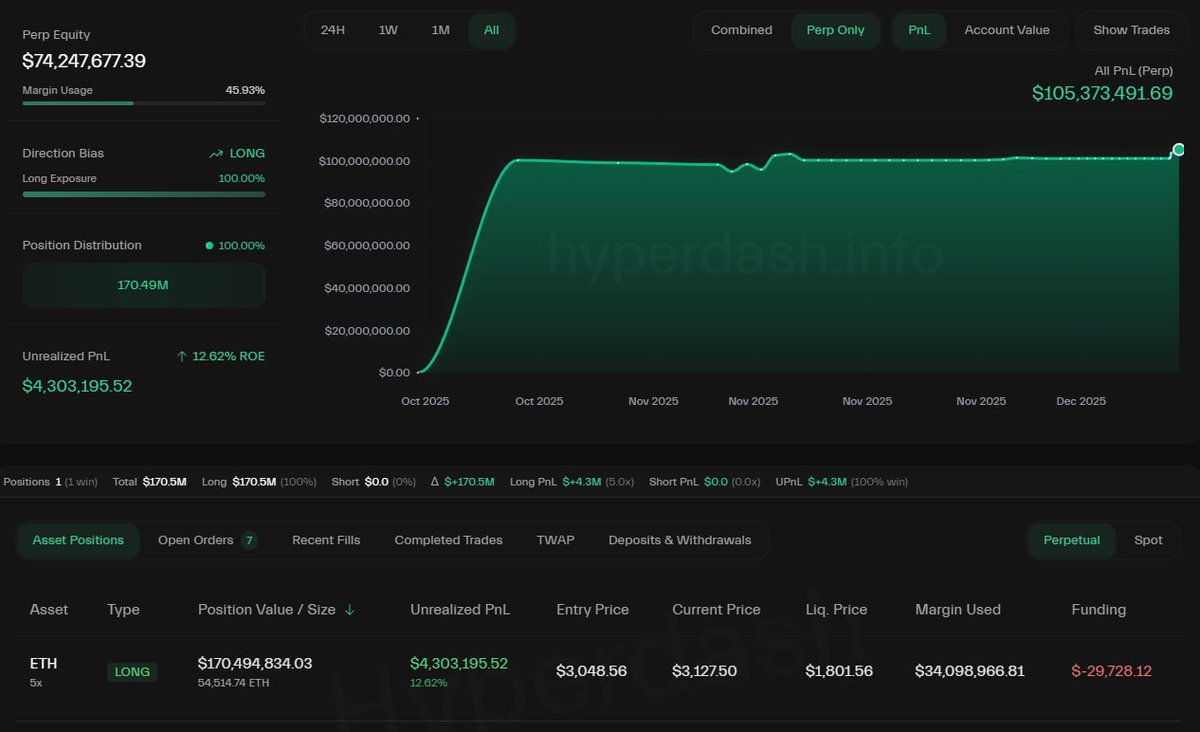Click the Position Value / Size column header
The image size is (1200, 732).
[265, 610]
